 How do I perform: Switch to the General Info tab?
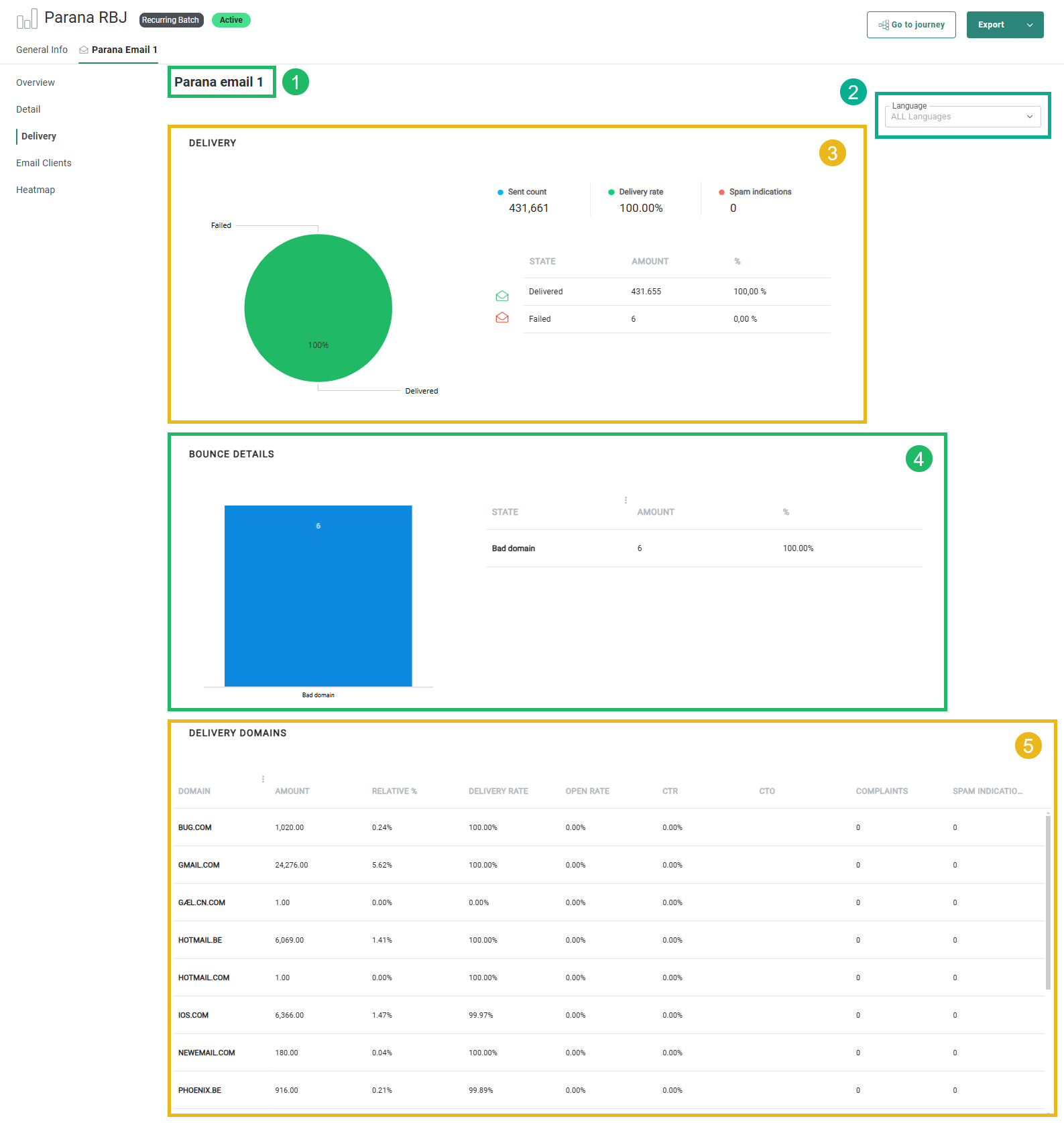pyautogui.click(x=42, y=50)
